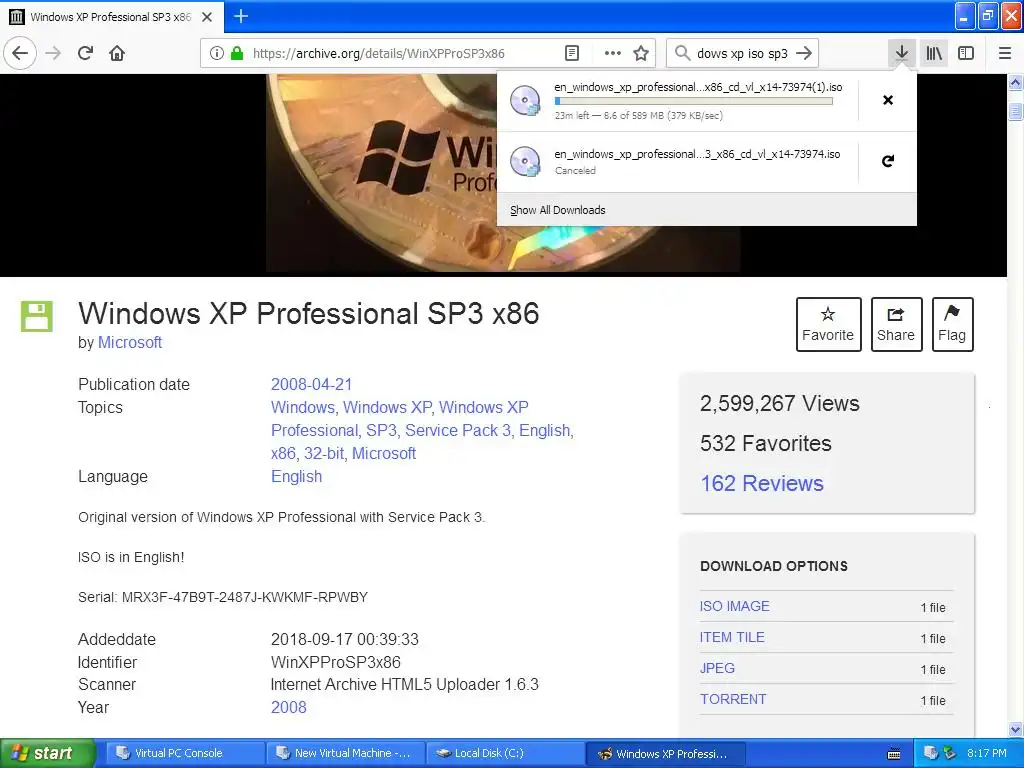Open the Windows Start menu
The width and height of the screenshot is (1024, 768).
(x=47, y=753)
